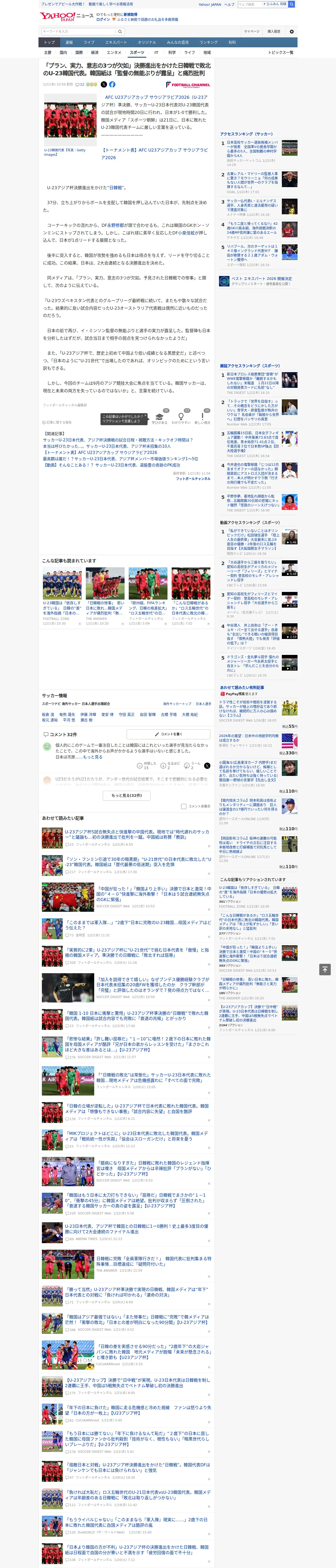Toggle the コメント非表示 checkbox
Viewport: 336px width, 1568px height.
(183, 806)
